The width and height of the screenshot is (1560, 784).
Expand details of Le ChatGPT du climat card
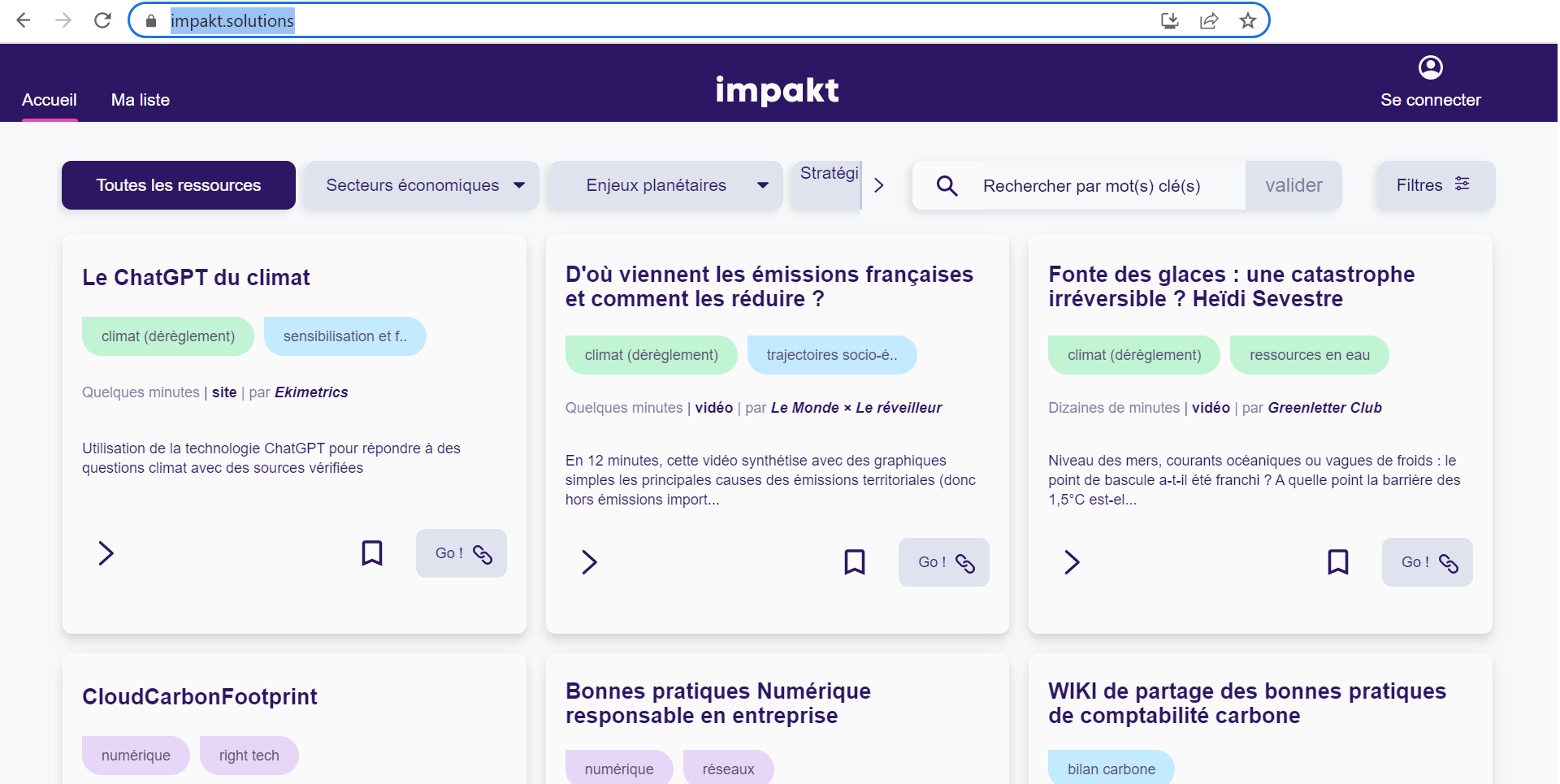(x=106, y=553)
